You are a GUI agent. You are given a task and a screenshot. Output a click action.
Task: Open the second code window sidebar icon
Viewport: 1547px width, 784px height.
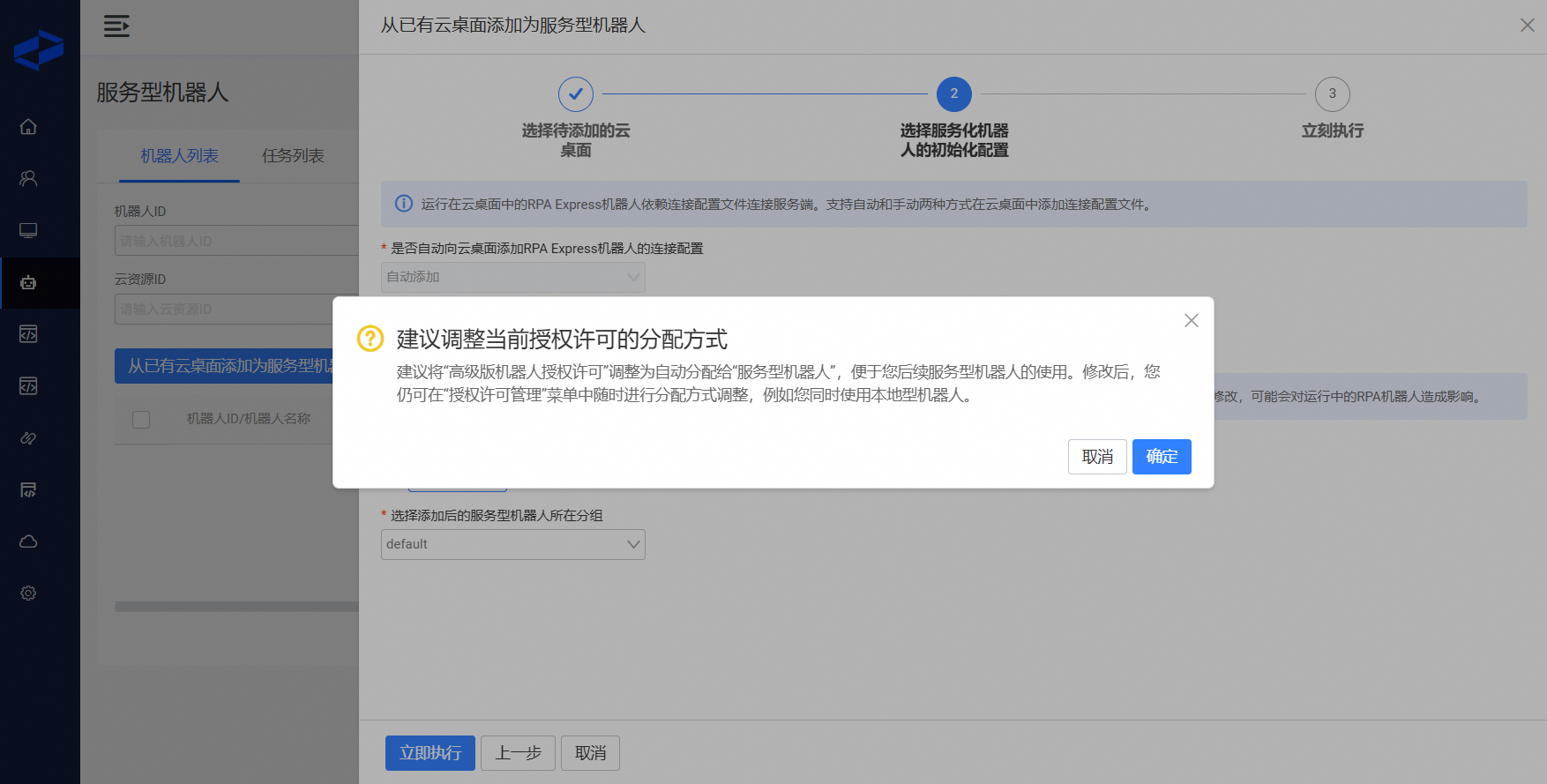28,386
